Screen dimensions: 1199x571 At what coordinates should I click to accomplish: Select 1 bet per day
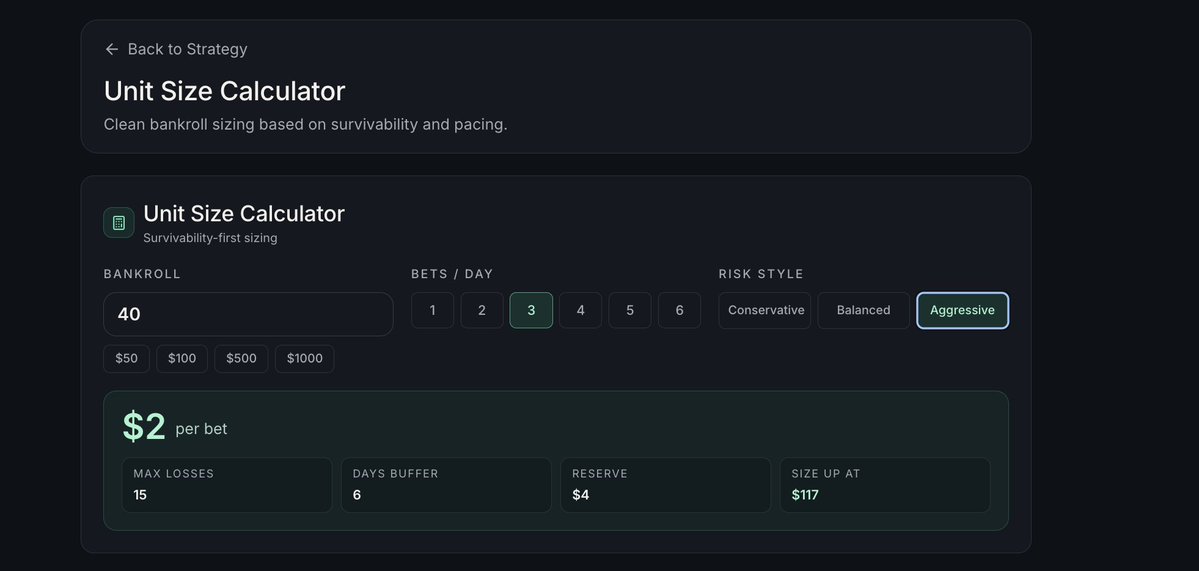tap(433, 310)
